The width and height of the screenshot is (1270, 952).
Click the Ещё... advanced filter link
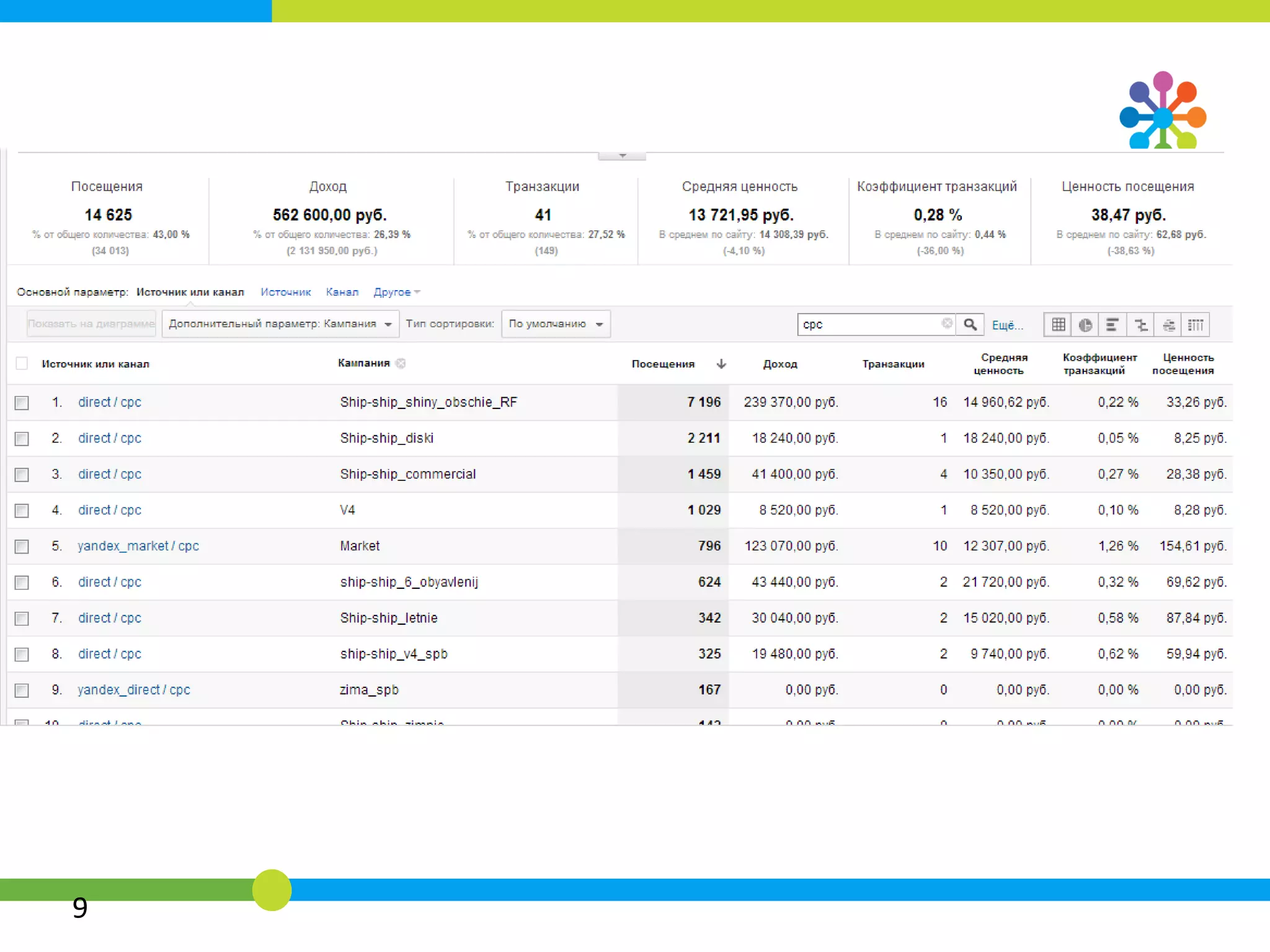point(1006,325)
